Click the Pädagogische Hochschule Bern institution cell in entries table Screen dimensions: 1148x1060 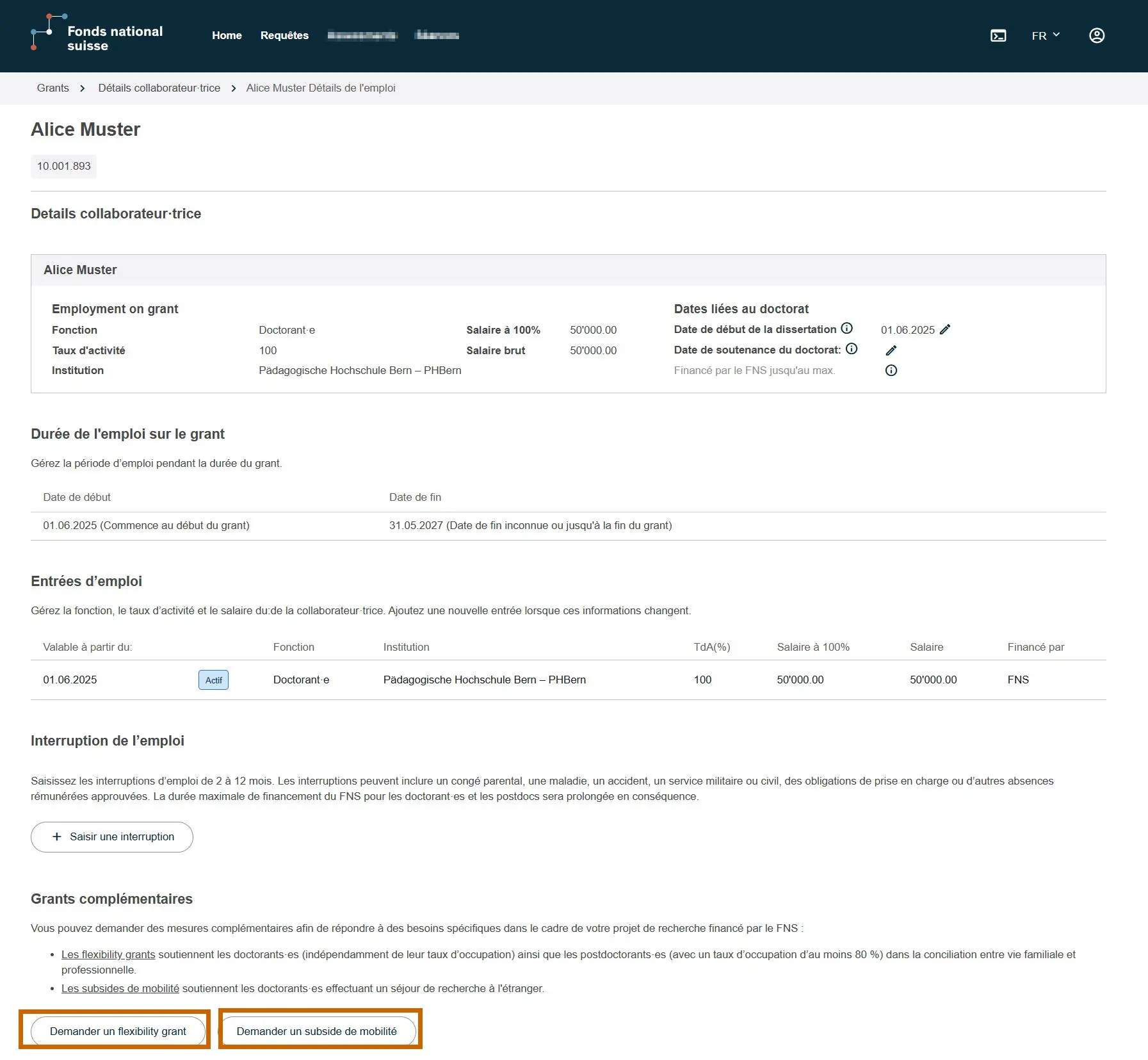click(484, 680)
